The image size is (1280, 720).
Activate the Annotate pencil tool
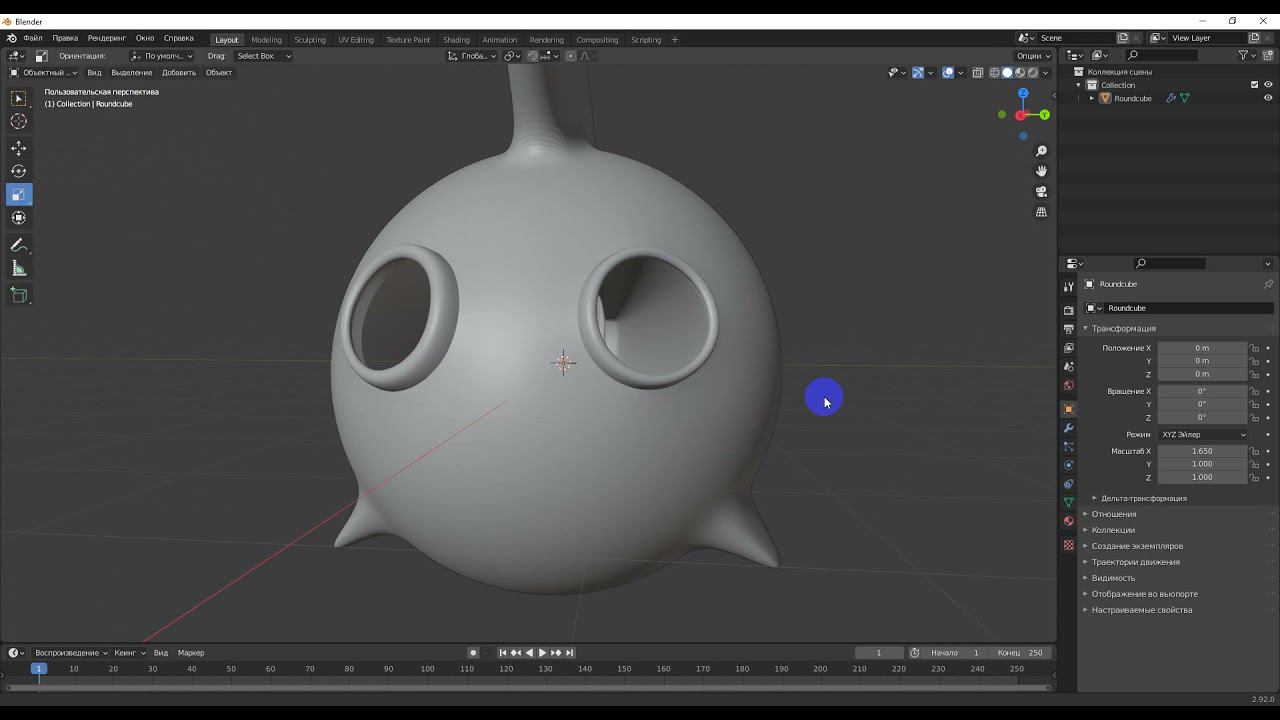19,245
